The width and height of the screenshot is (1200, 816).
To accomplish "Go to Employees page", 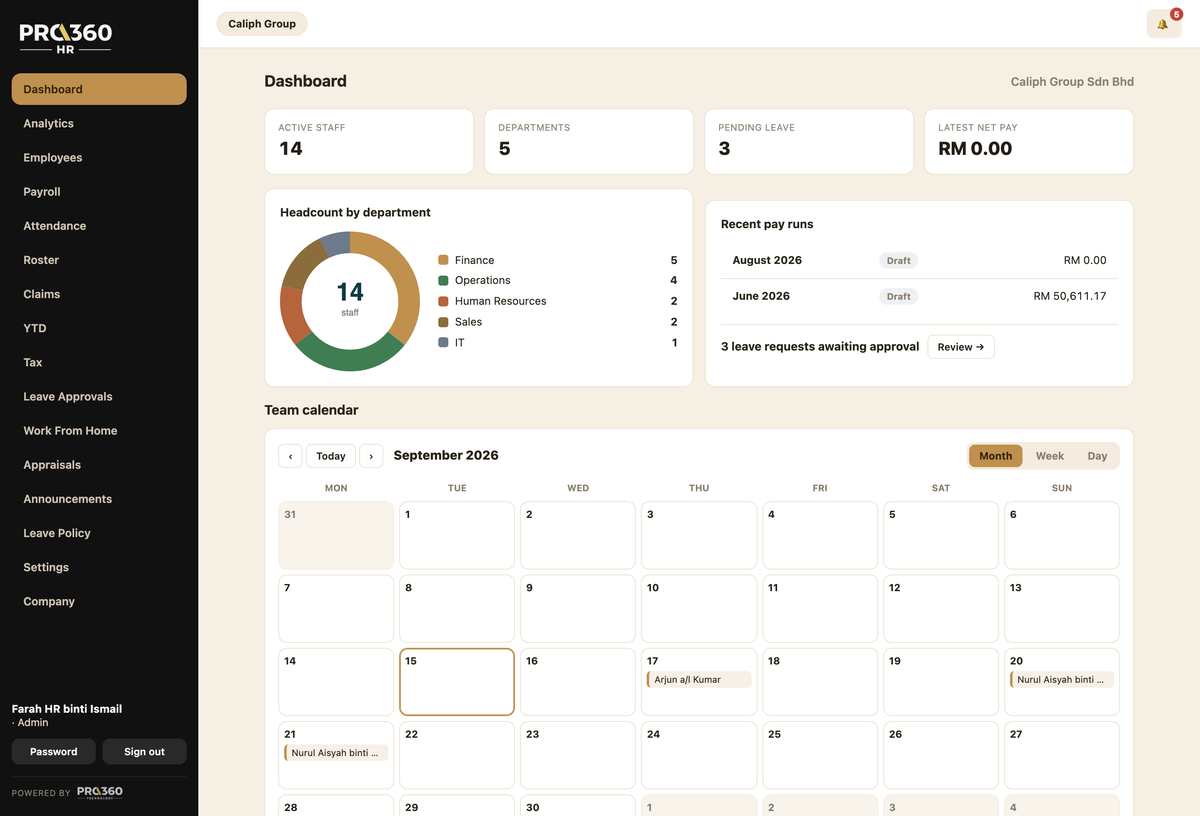I will point(99,157).
